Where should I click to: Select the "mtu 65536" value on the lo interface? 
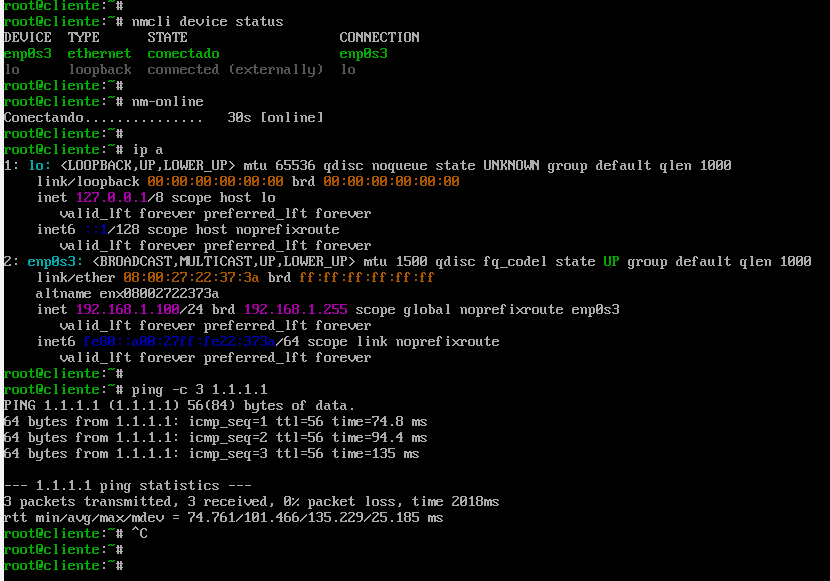279,166
